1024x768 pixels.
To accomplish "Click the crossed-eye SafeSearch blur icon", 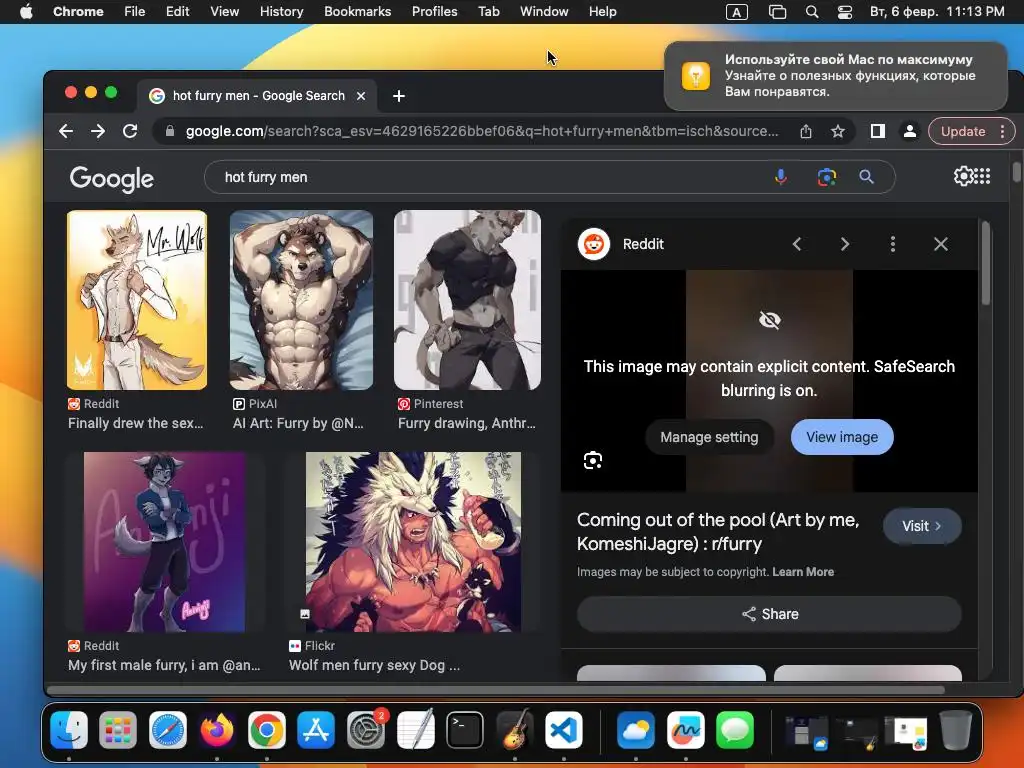I will point(769,320).
